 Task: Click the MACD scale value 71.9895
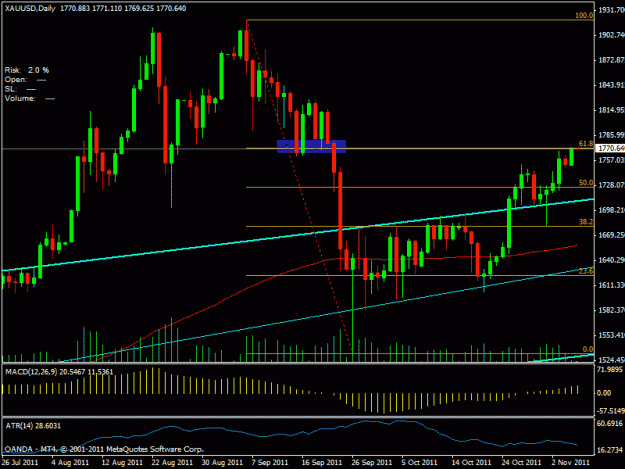609,370
